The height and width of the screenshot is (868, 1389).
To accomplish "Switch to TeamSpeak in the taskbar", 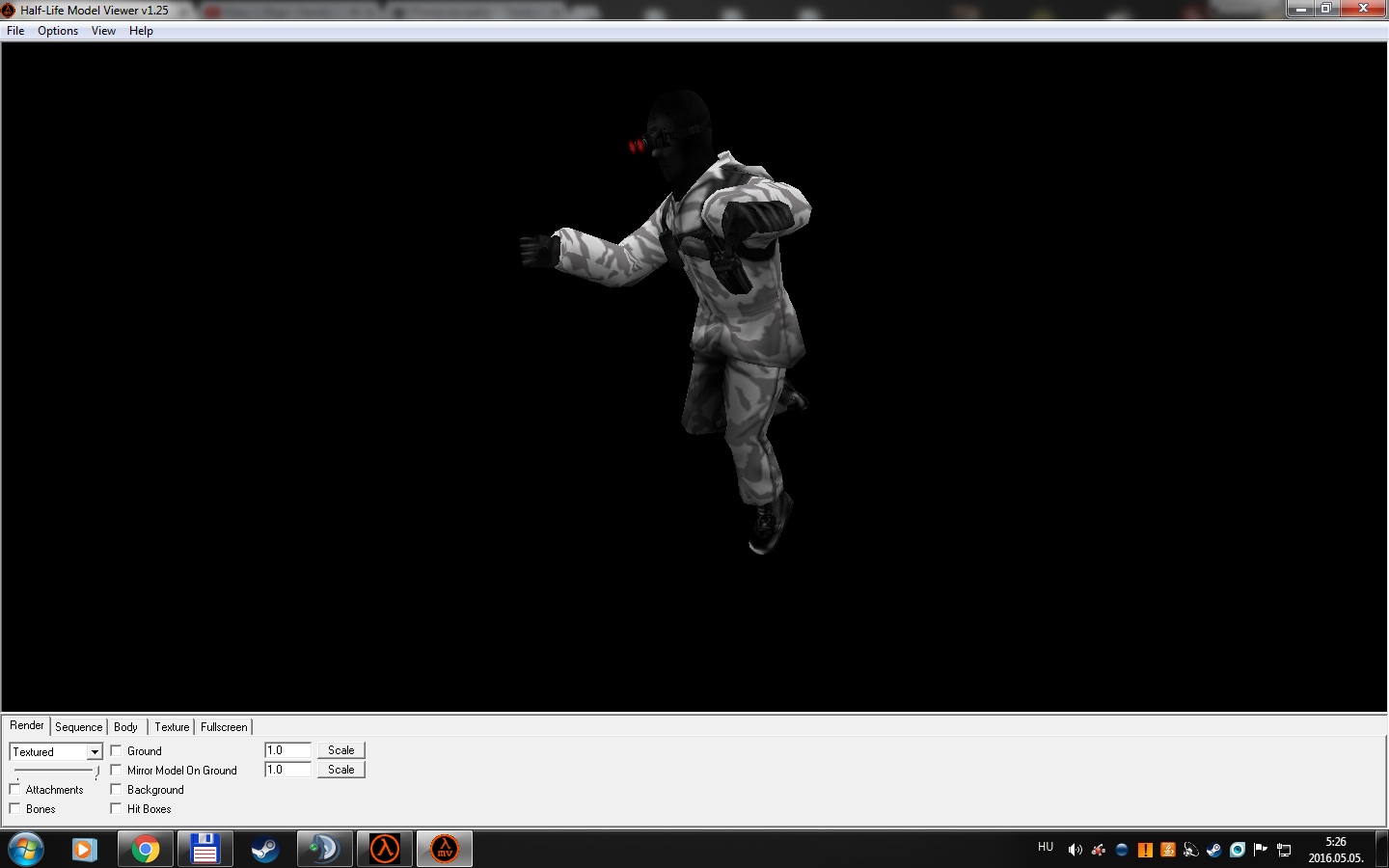I will [324, 849].
